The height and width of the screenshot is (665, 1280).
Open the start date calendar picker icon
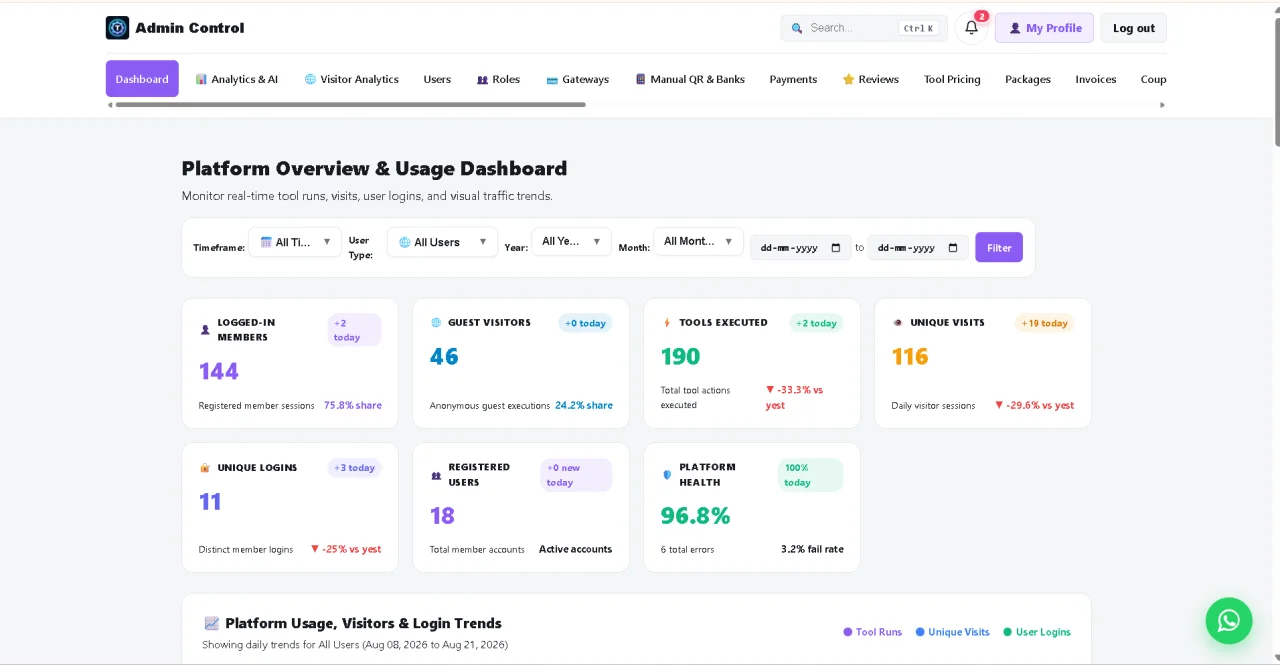click(836, 248)
